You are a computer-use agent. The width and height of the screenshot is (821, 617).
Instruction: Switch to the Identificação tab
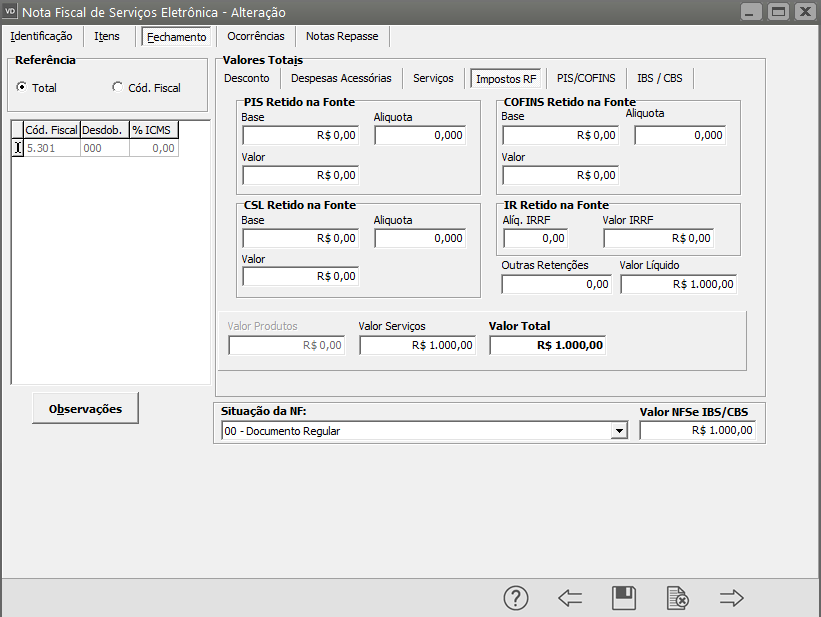pyautogui.click(x=41, y=36)
